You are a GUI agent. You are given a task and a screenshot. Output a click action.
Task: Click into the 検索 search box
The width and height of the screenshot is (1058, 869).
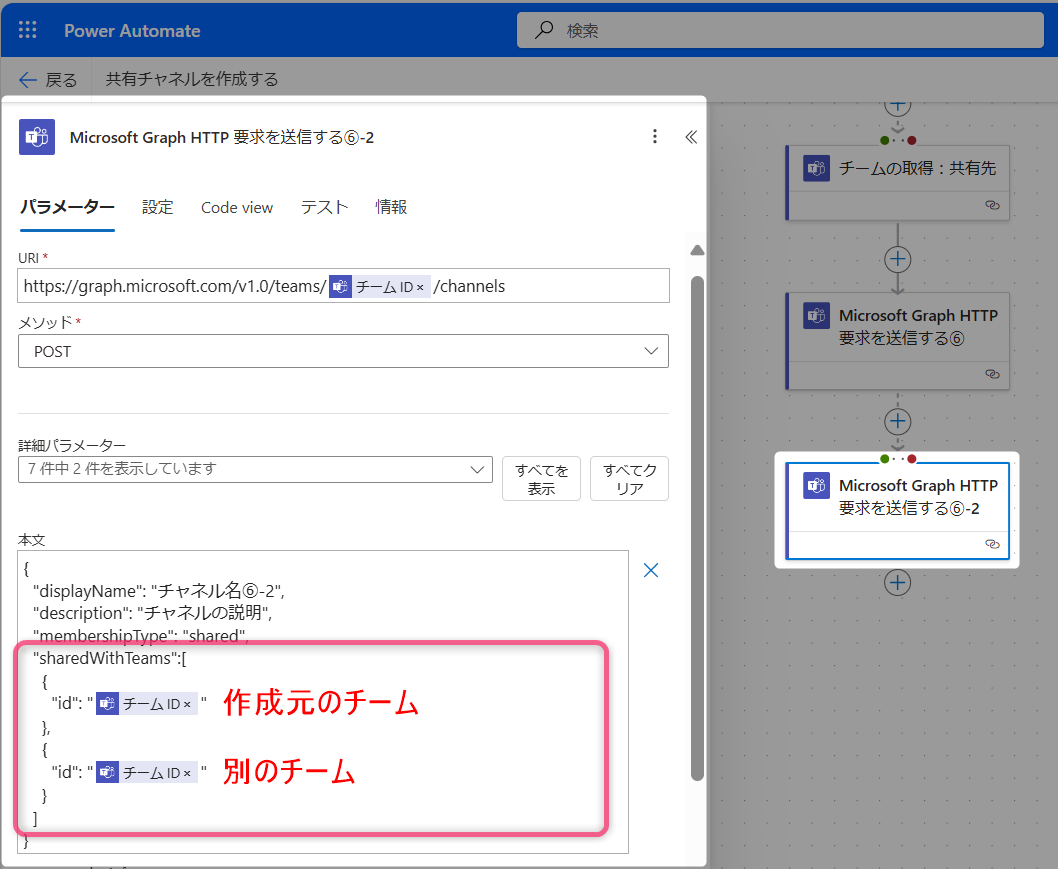pyautogui.click(x=780, y=30)
